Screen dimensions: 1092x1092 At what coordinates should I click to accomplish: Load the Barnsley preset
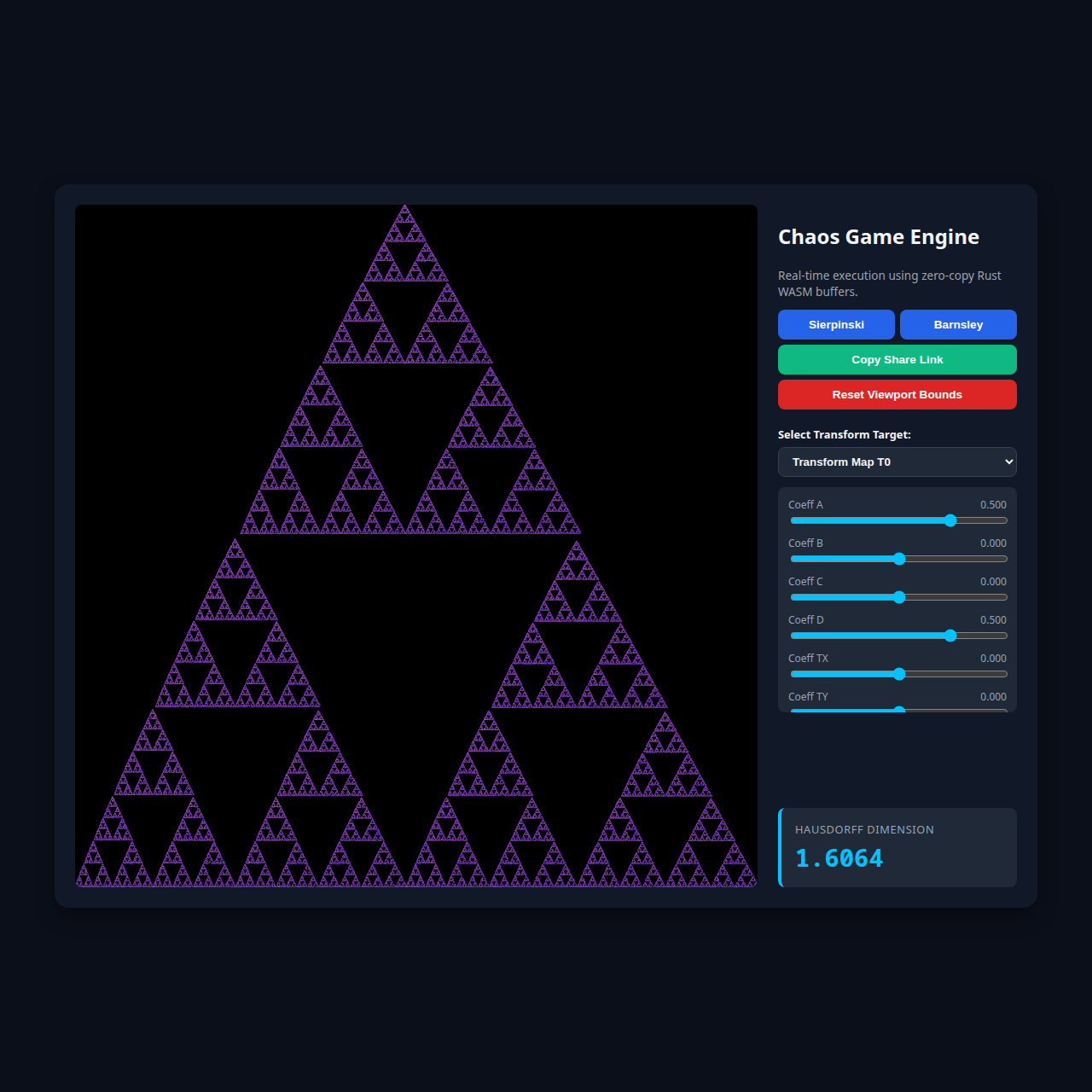(958, 324)
